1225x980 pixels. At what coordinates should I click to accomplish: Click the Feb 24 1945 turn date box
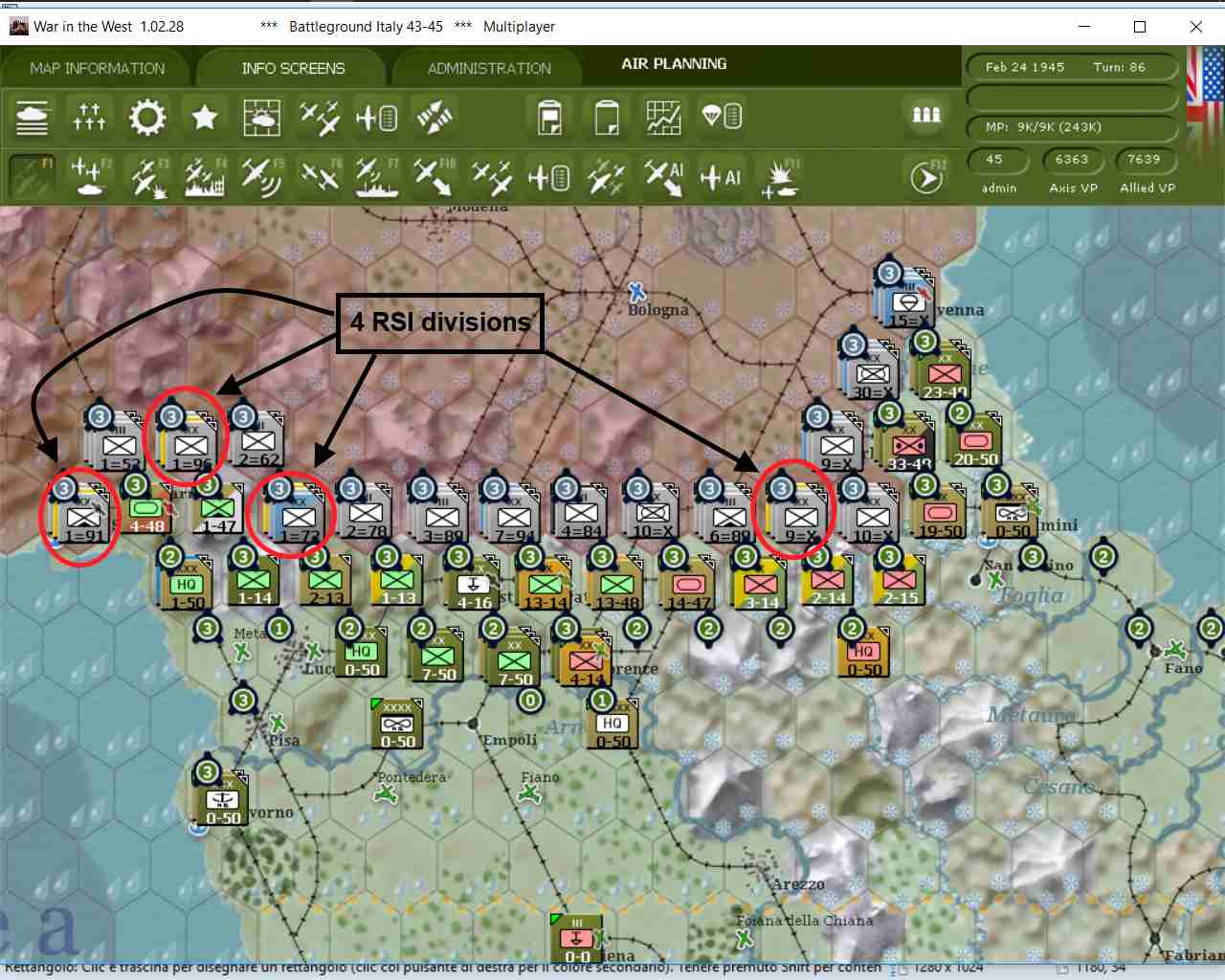1072,67
